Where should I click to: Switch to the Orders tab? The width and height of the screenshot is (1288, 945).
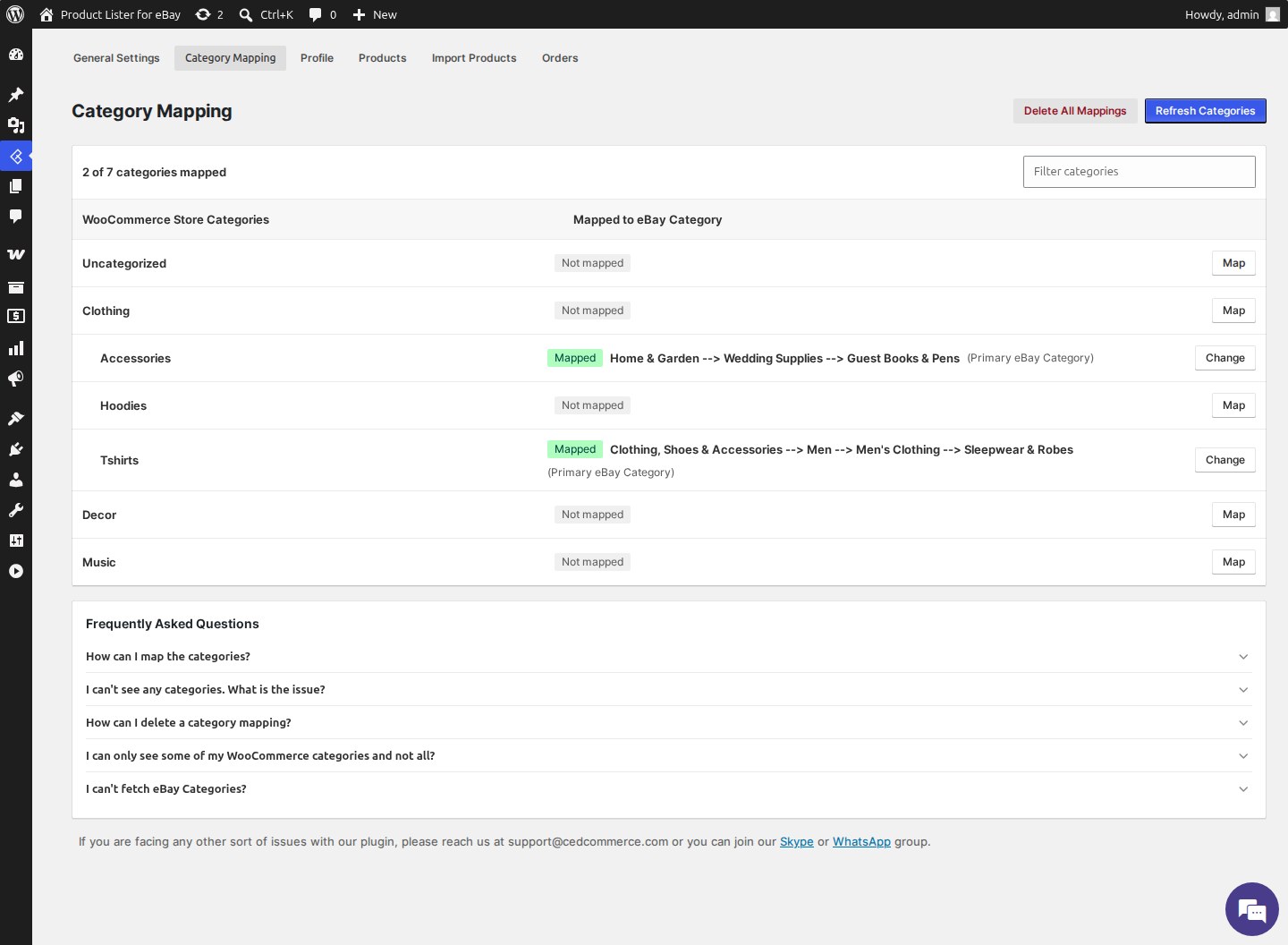(x=560, y=58)
